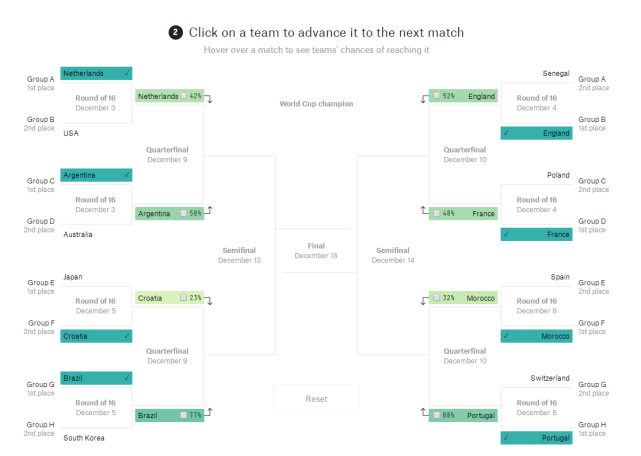This screenshot has height=456, width=641.
Task: Click the arrow beside Netherlands 42% quarterfinal
Action: tap(210, 98)
